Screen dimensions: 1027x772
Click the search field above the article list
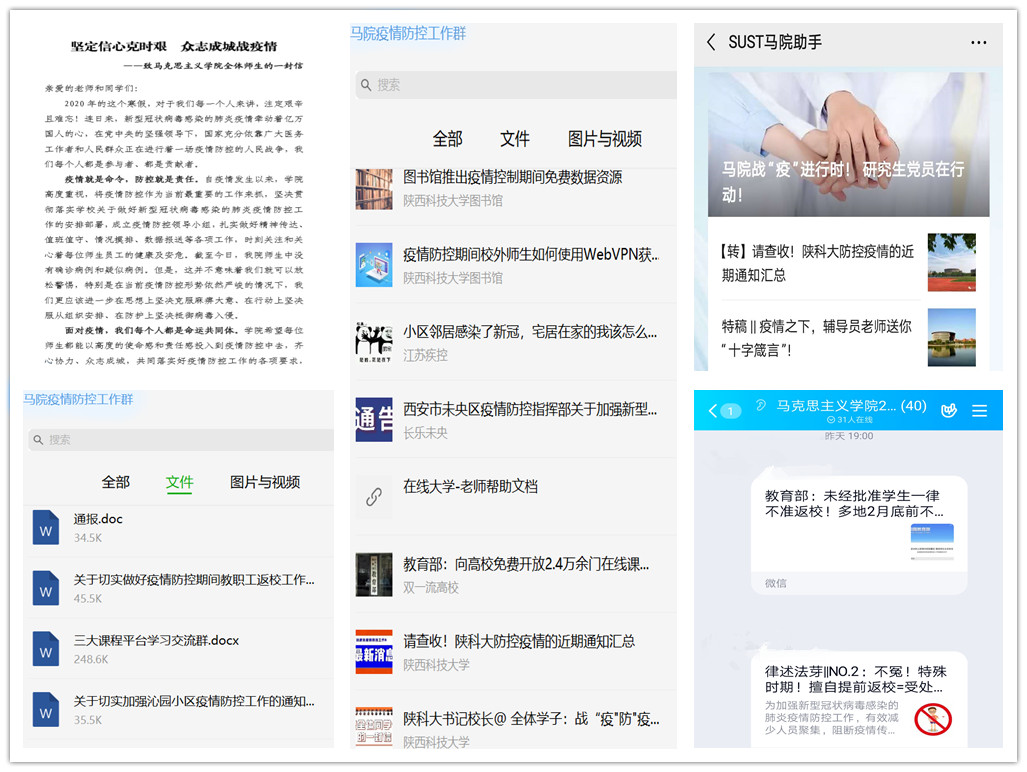[515, 85]
